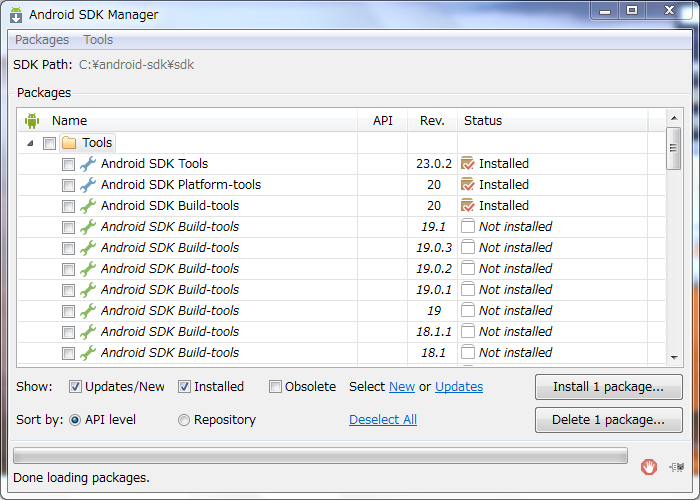The width and height of the screenshot is (700, 500).
Task: Click the API column header
Action: pos(383,121)
